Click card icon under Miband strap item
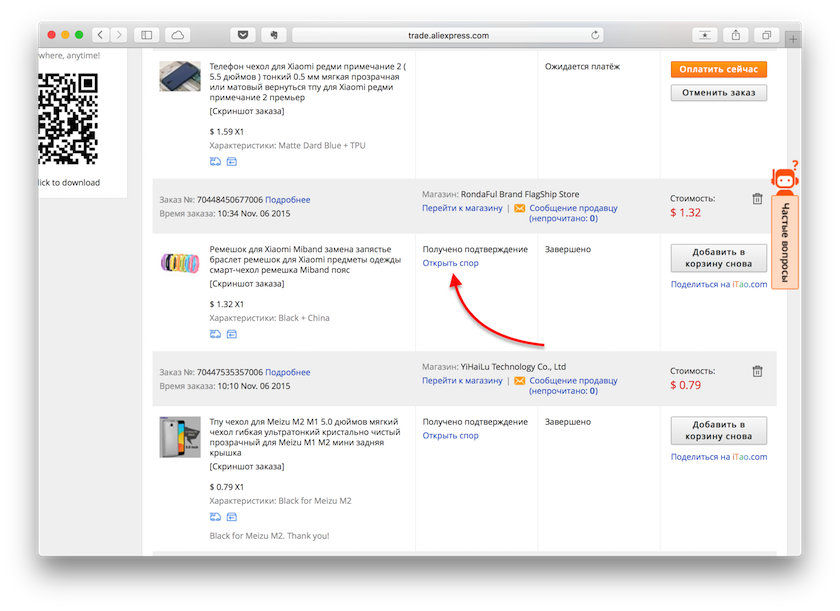Image resolution: width=840 pixels, height=611 pixels. 231,334
